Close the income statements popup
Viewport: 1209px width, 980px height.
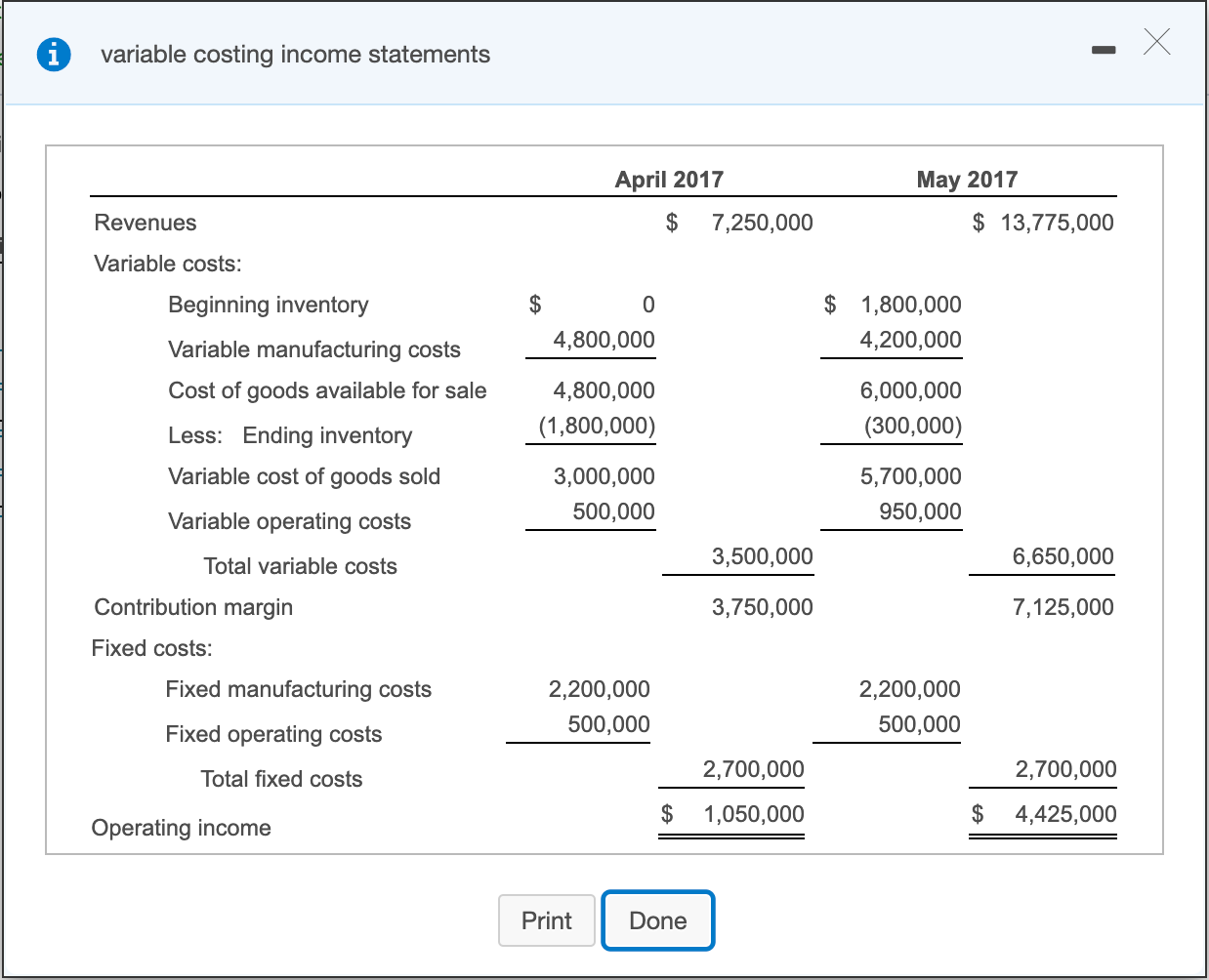[1156, 43]
